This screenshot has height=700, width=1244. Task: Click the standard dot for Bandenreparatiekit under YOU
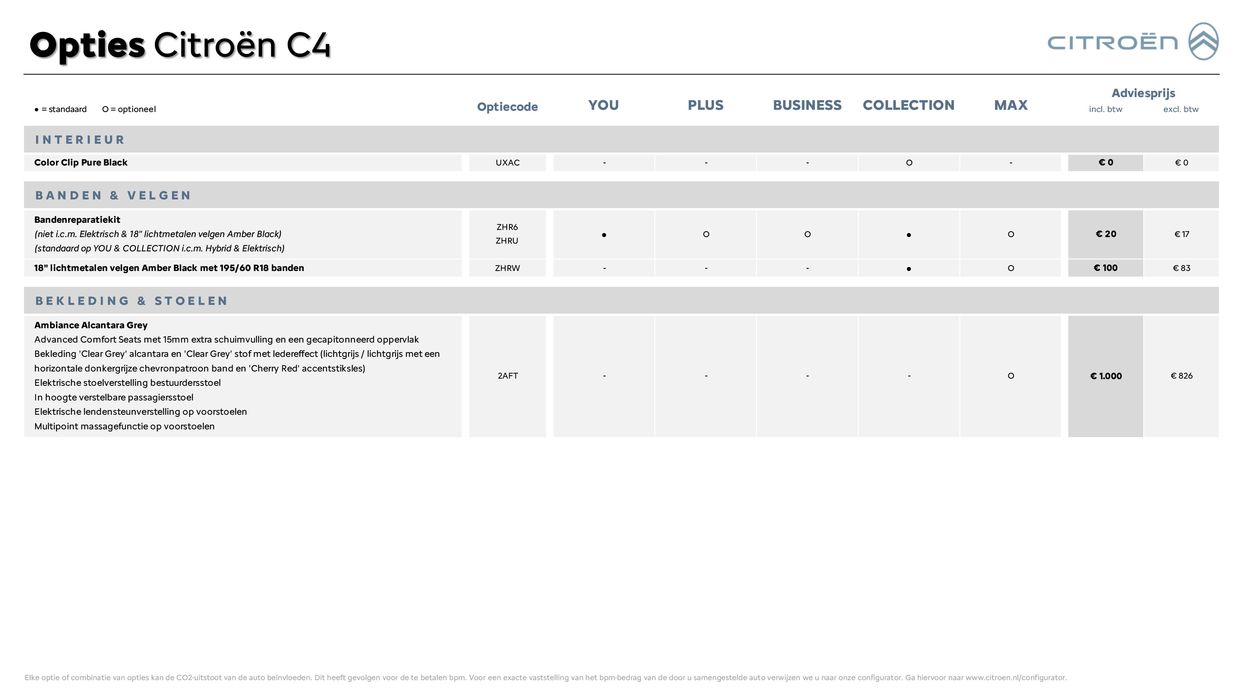[604, 235]
